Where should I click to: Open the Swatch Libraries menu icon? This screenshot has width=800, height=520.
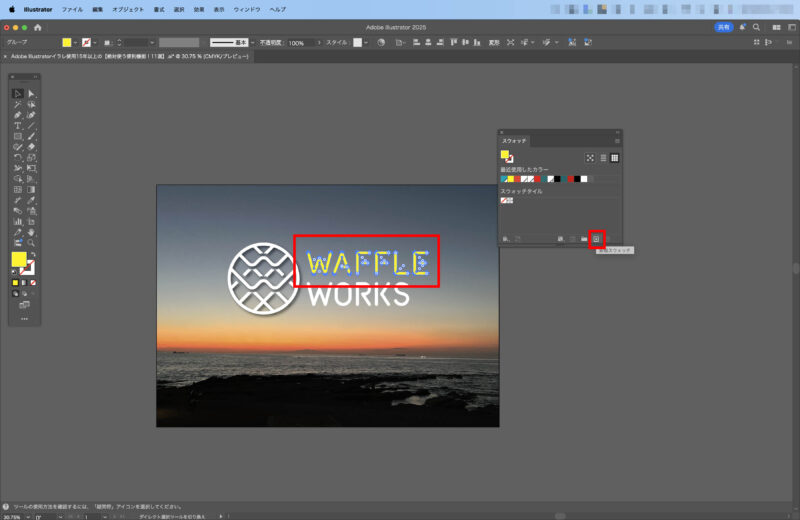tap(506, 238)
